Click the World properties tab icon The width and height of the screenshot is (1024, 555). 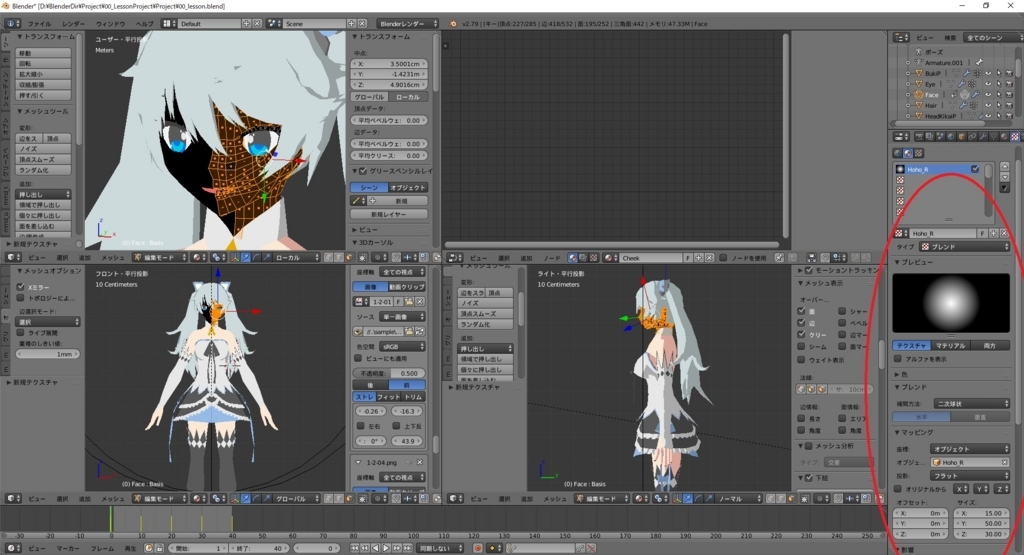(x=951, y=136)
